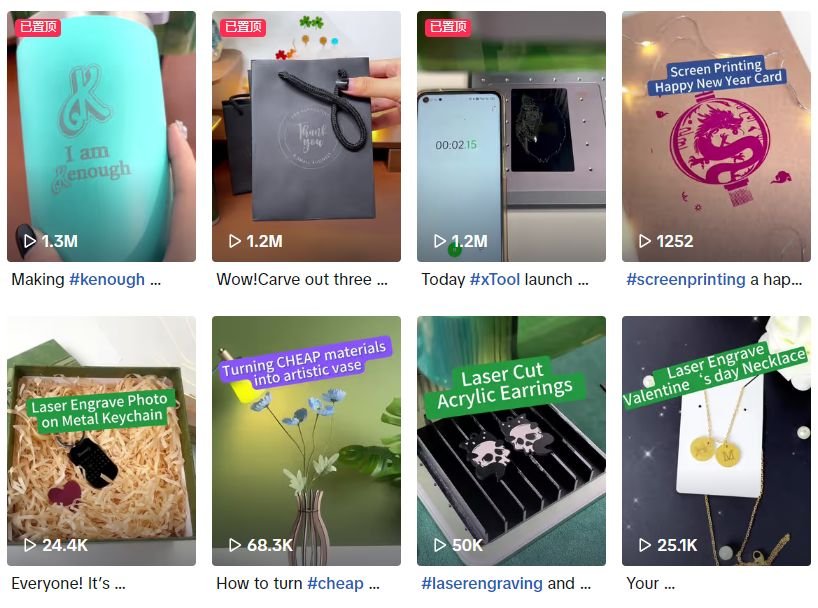
Task: Follow the #laserengraving hashtag link
Action: (x=482, y=583)
